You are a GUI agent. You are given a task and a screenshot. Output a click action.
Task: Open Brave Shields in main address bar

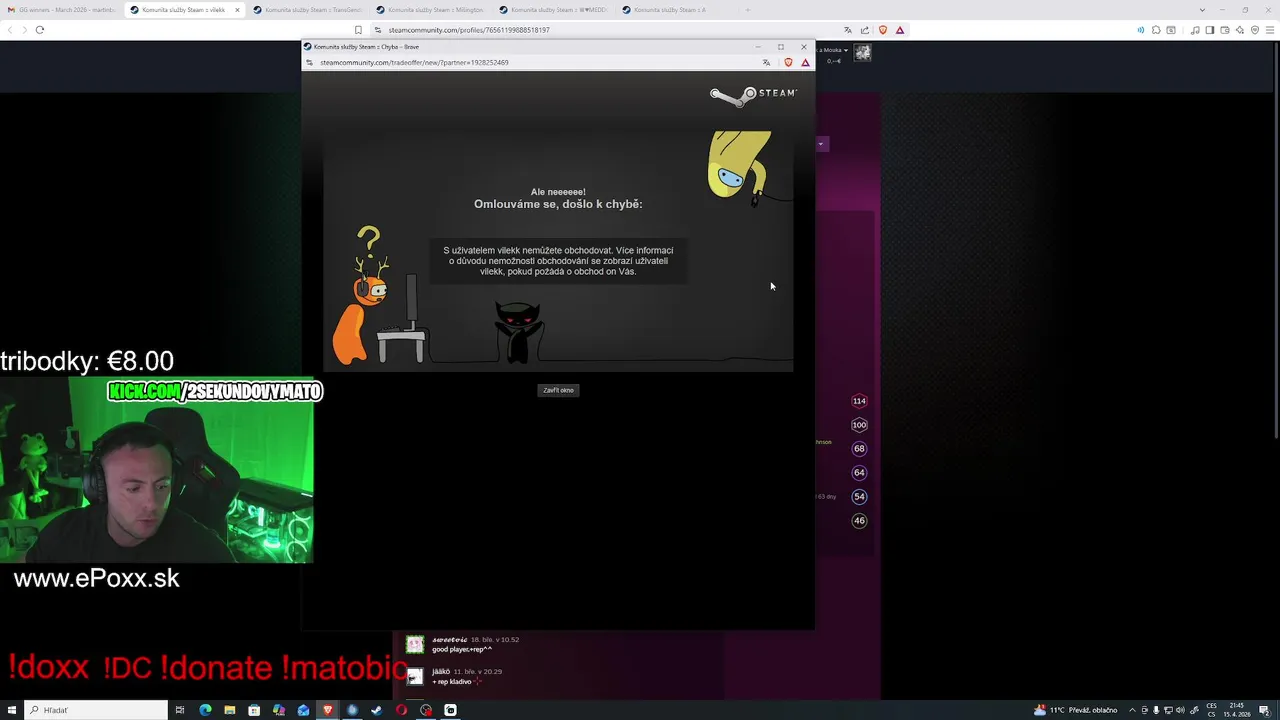(x=882, y=30)
